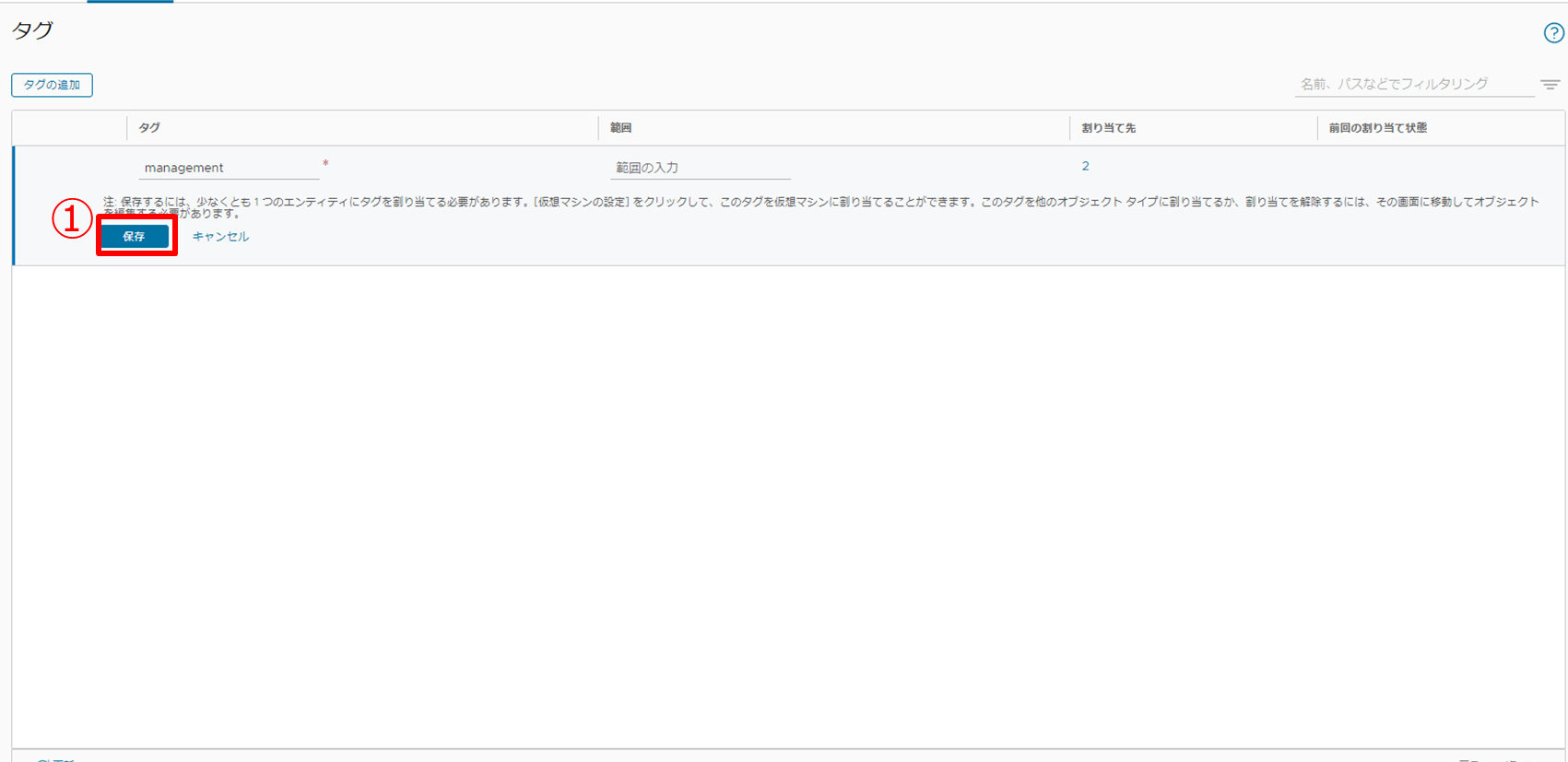Image resolution: width=1568 pixels, height=762 pixels.
Task: Click the 前回の割り当て状態 column header
Action: [1377, 128]
